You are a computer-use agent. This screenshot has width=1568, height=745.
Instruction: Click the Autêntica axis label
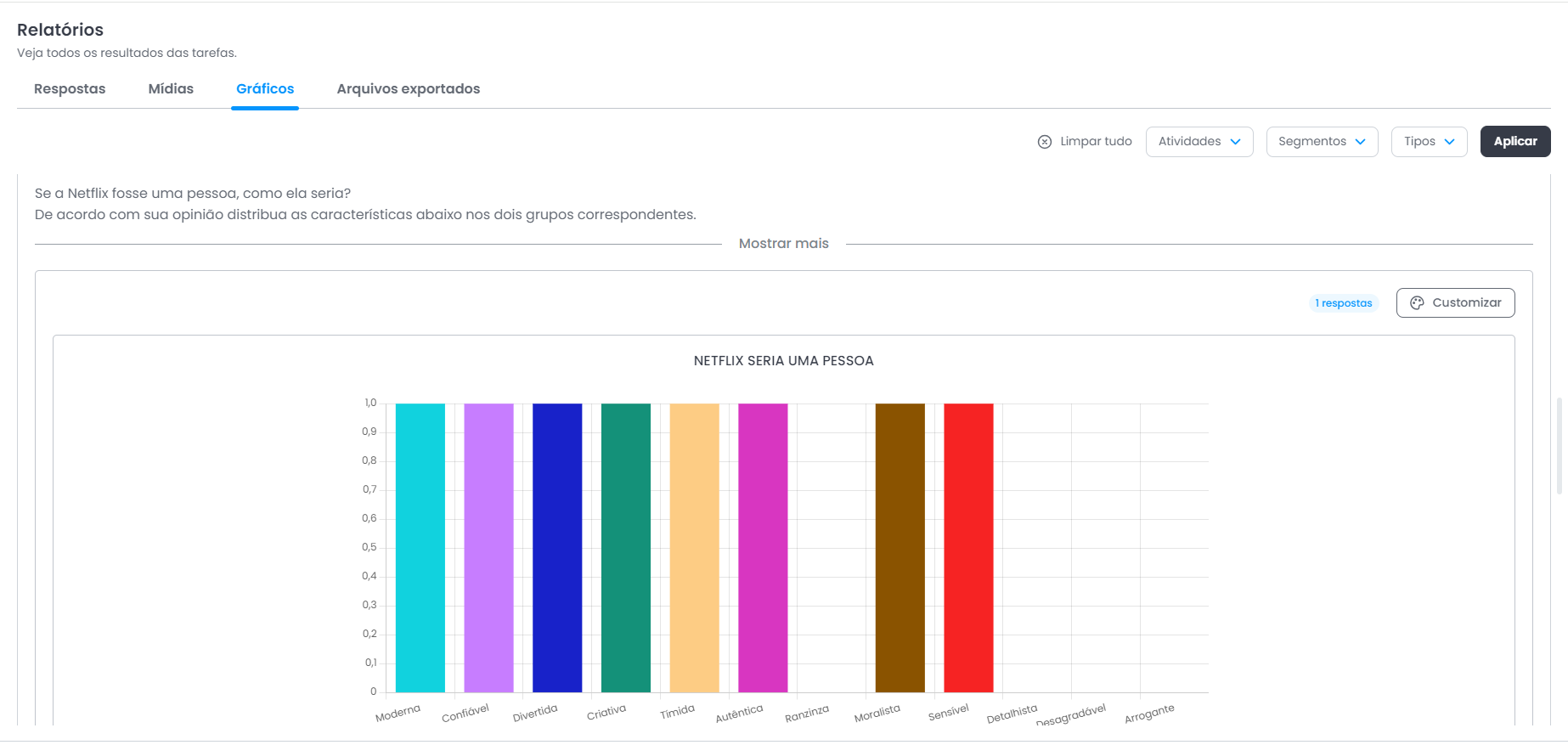point(739,714)
